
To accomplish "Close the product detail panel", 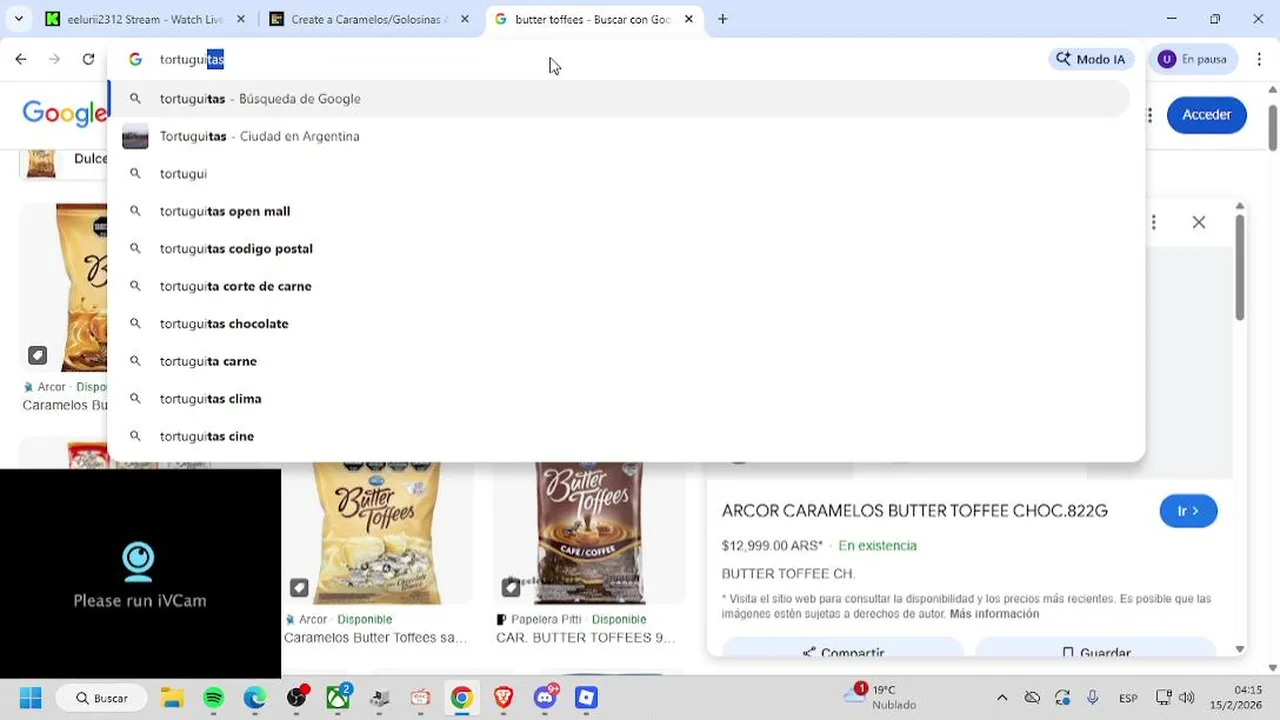I will coord(1199,222).
